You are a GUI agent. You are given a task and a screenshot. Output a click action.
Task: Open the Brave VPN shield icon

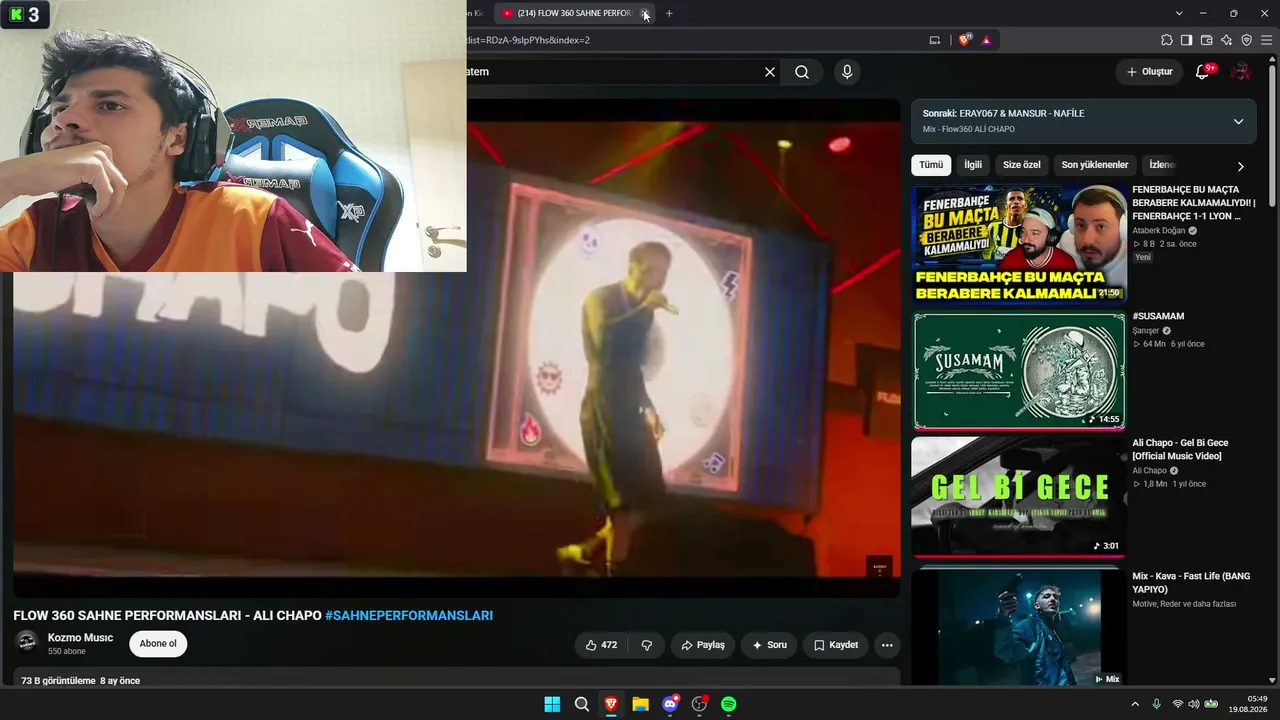tap(1247, 40)
